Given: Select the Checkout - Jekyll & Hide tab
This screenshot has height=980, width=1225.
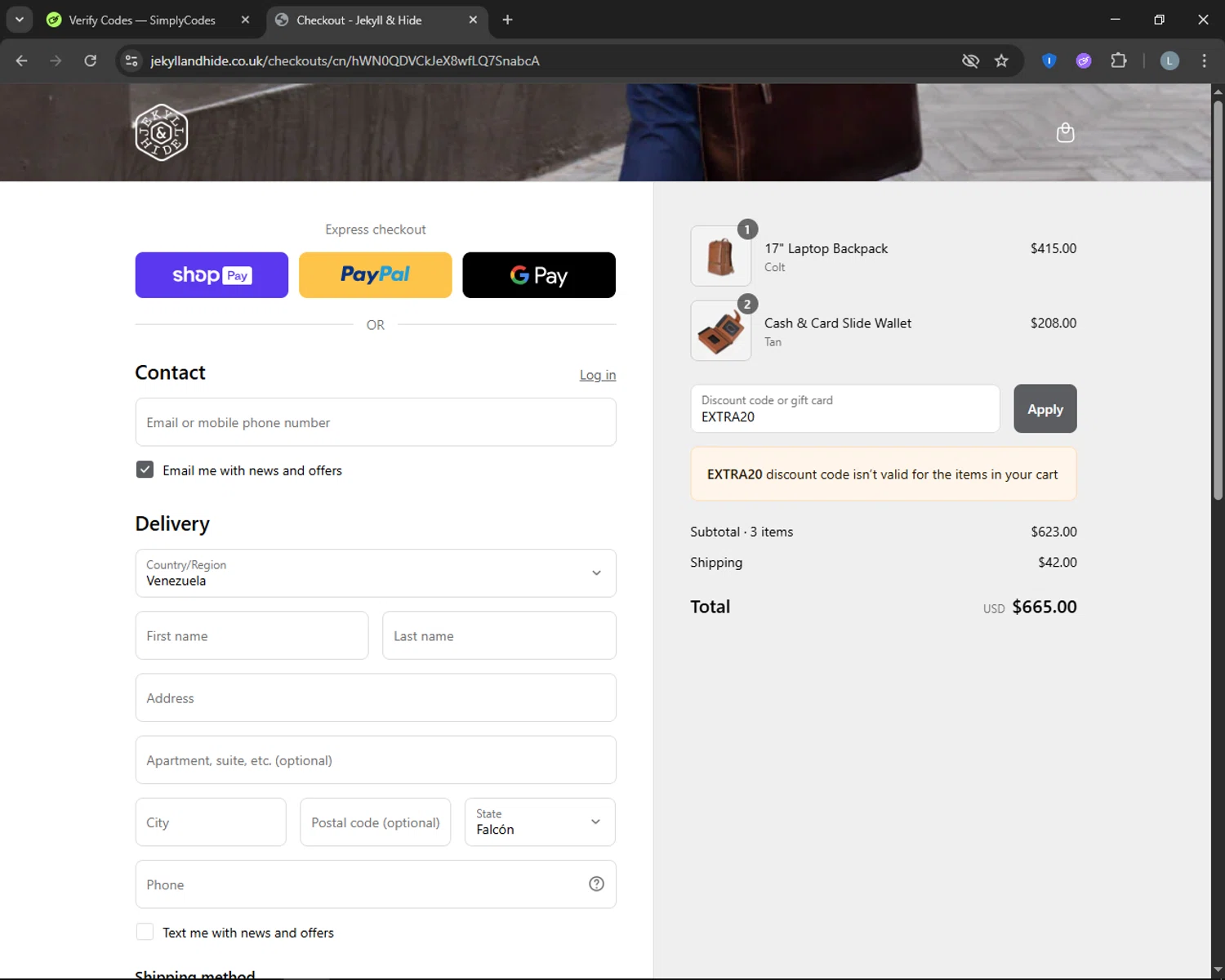Looking at the screenshot, I should point(359,20).
